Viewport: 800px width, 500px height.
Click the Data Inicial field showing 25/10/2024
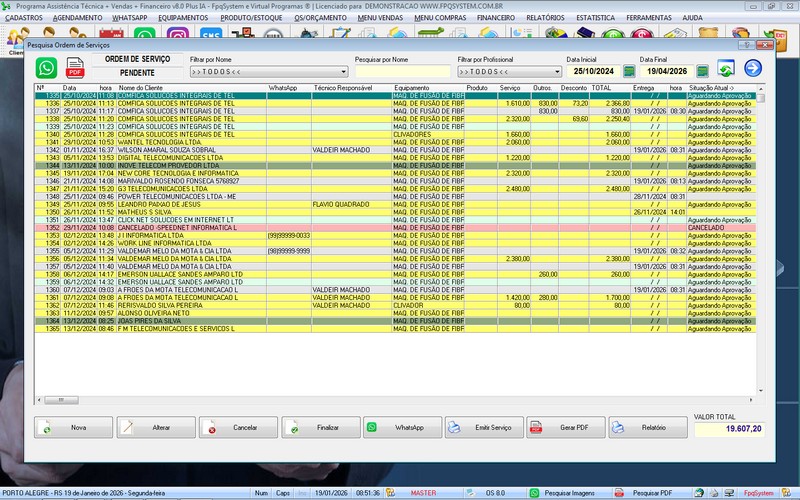click(x=593, y=71)
